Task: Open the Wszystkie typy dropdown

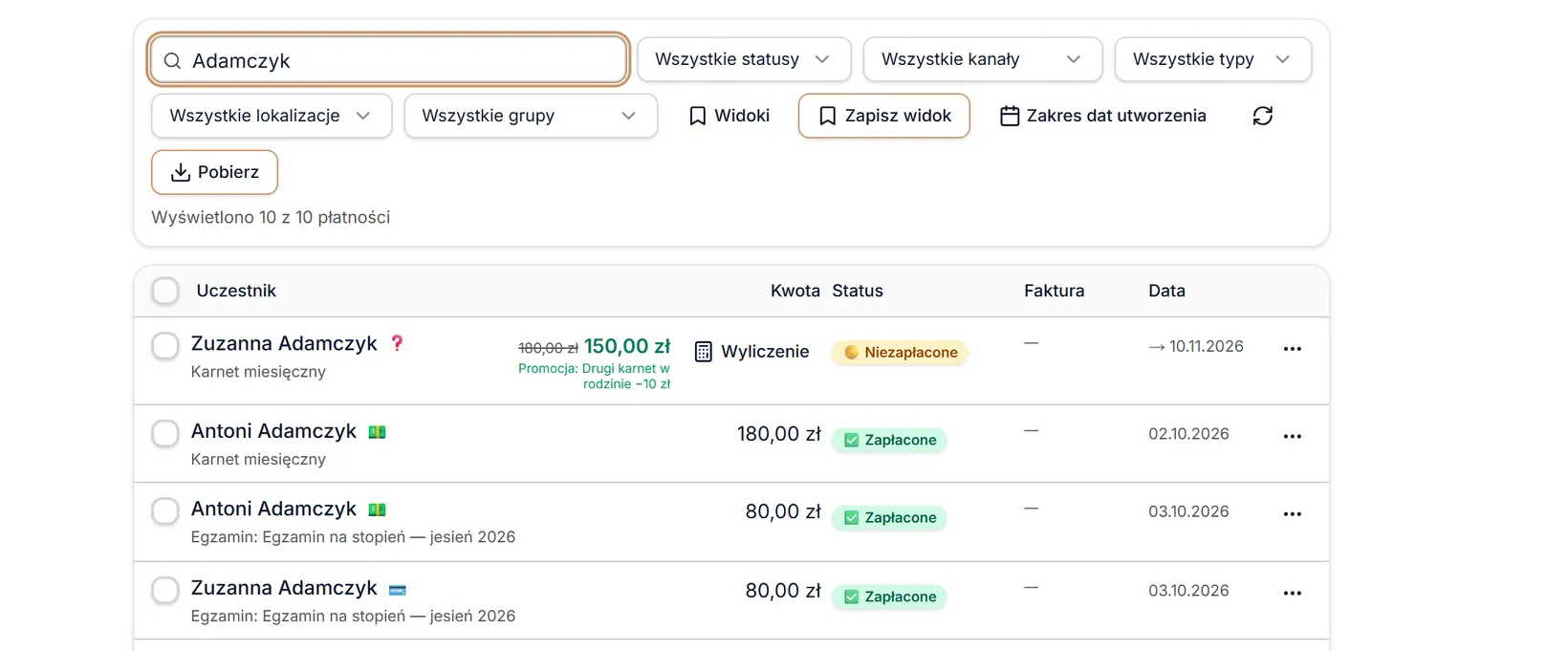Action: click(1213, 59)
